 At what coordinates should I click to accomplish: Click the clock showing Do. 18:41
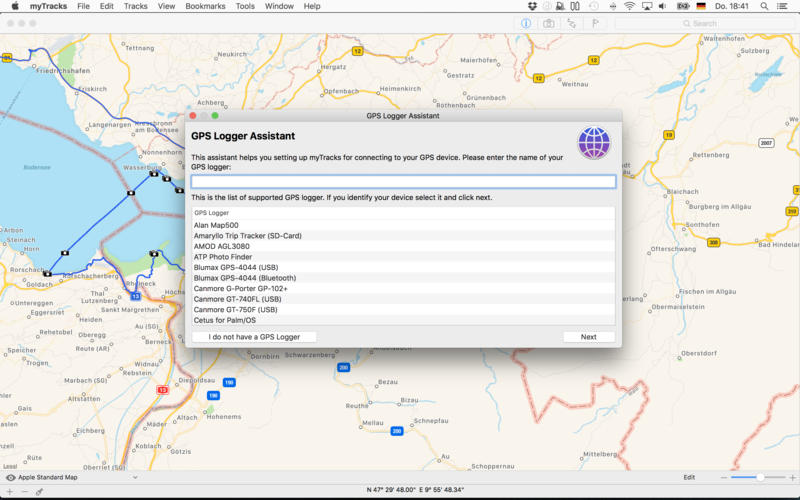coord(731,6)
